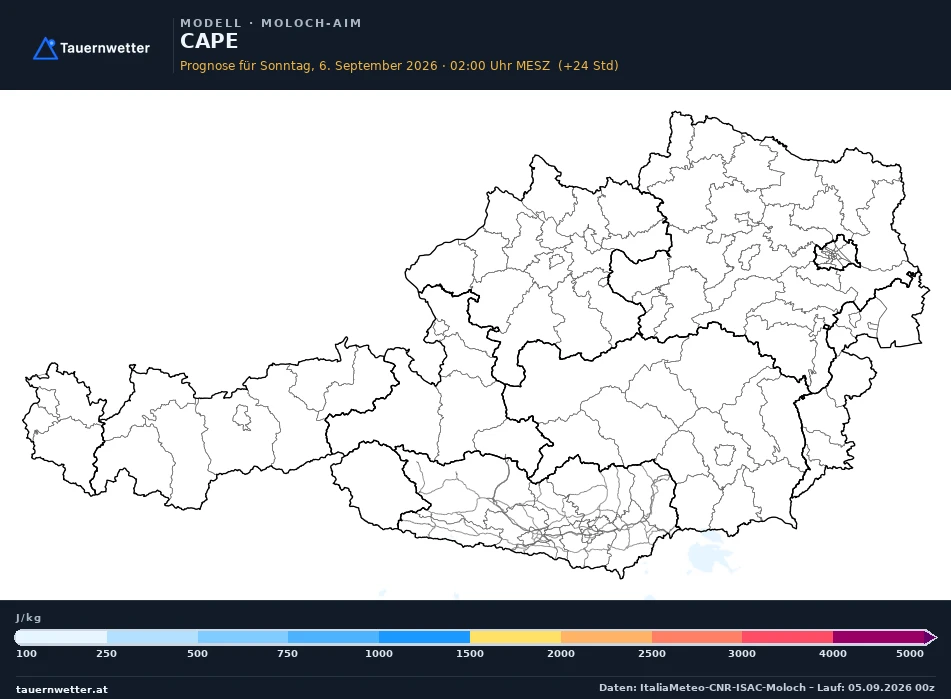Click the arrow tip at legend's end
Viewport: 951px width, 699px height.
click(x=931, y=637)
